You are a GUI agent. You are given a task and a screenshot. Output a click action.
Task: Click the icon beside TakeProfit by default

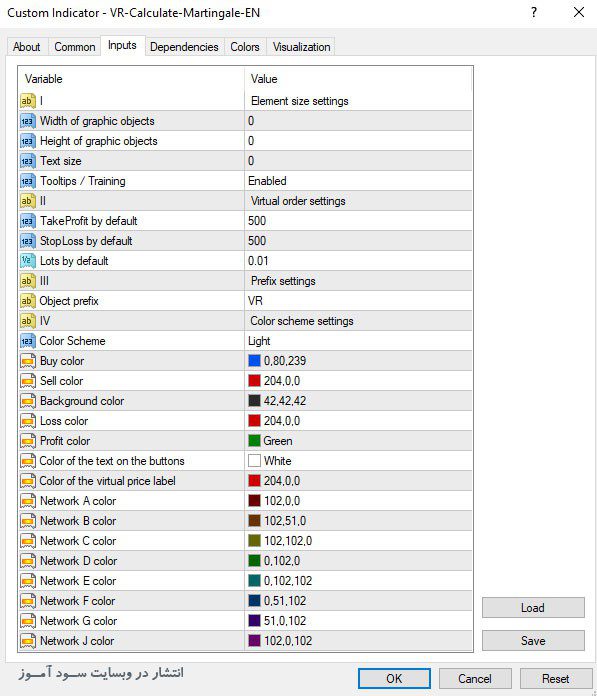[28, 221]
